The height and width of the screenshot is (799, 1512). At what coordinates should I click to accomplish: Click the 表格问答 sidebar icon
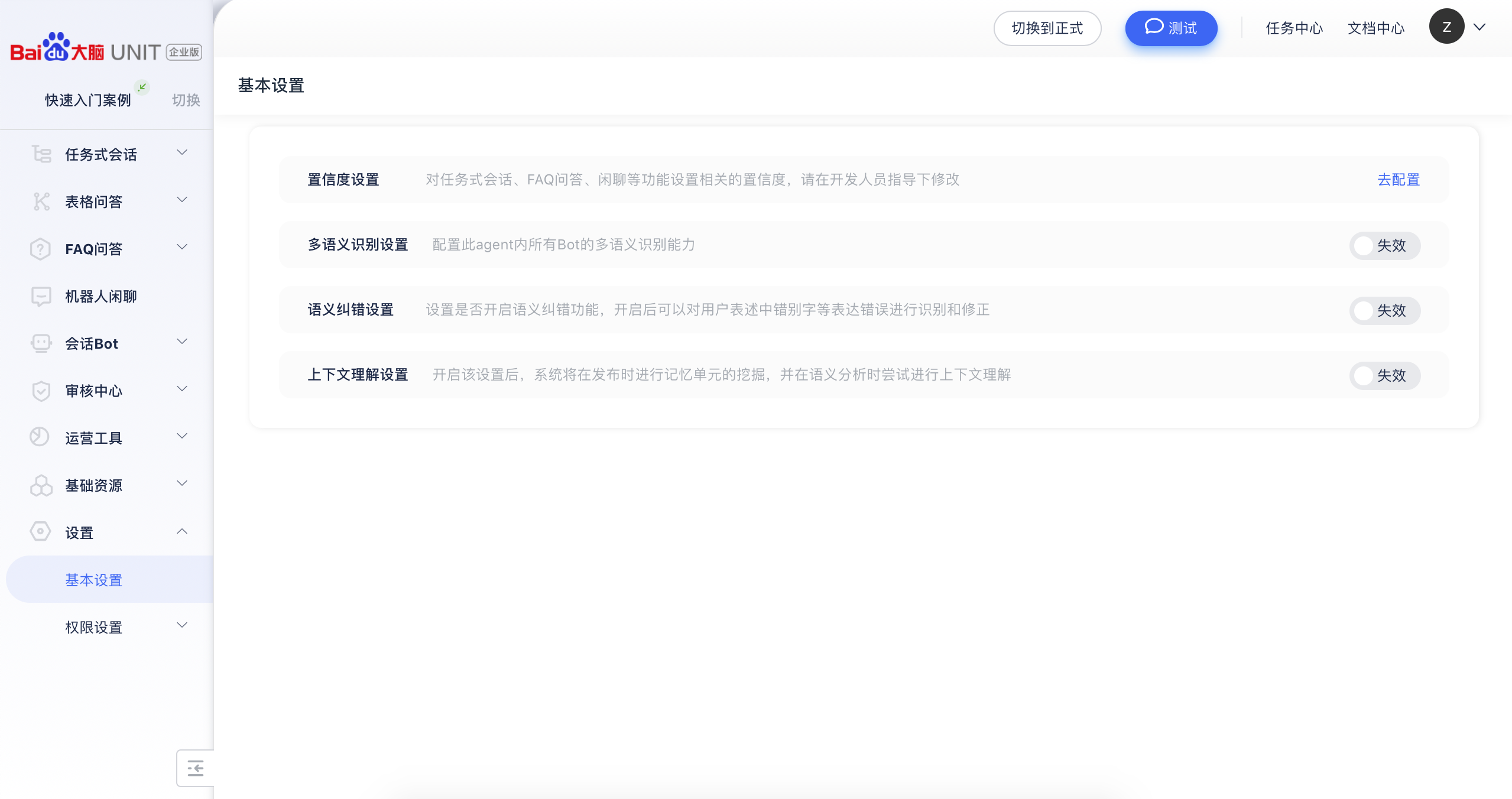(x=41, y=202)
